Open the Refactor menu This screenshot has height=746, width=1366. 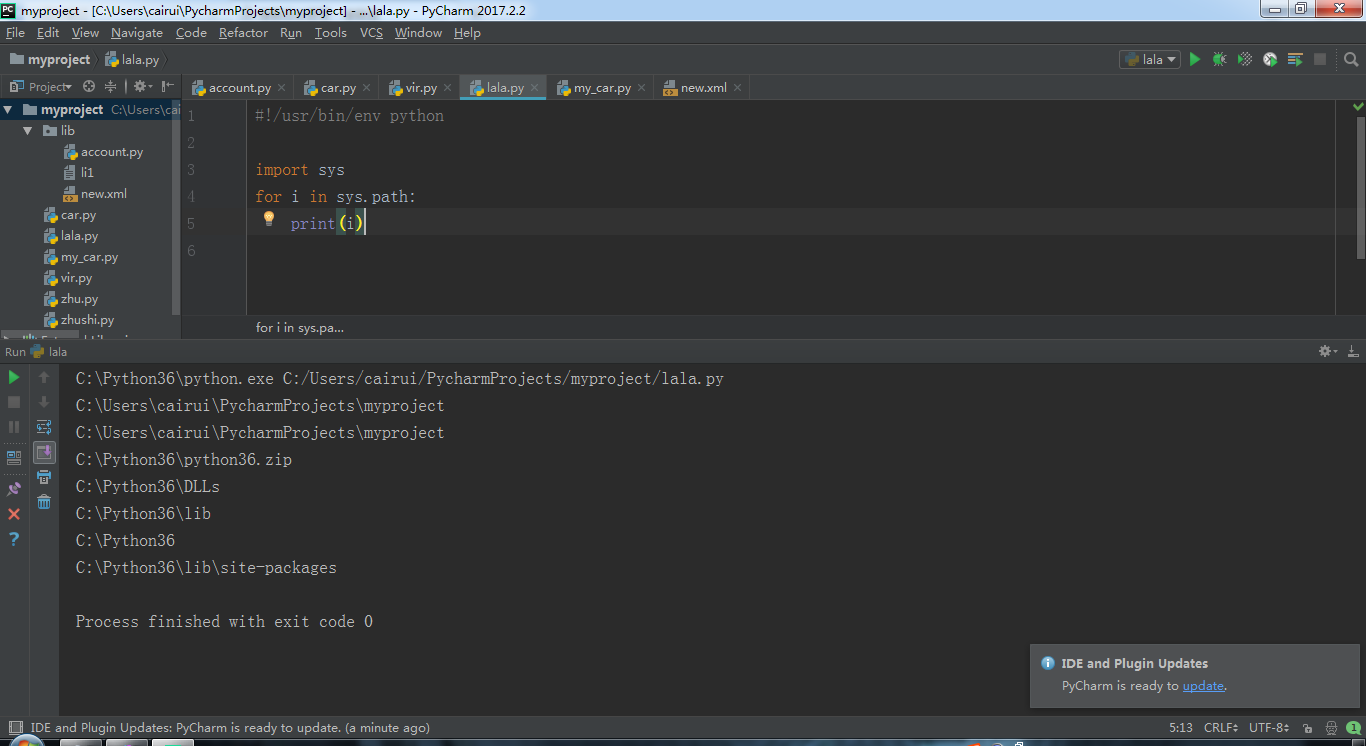[x=243, y=33]
